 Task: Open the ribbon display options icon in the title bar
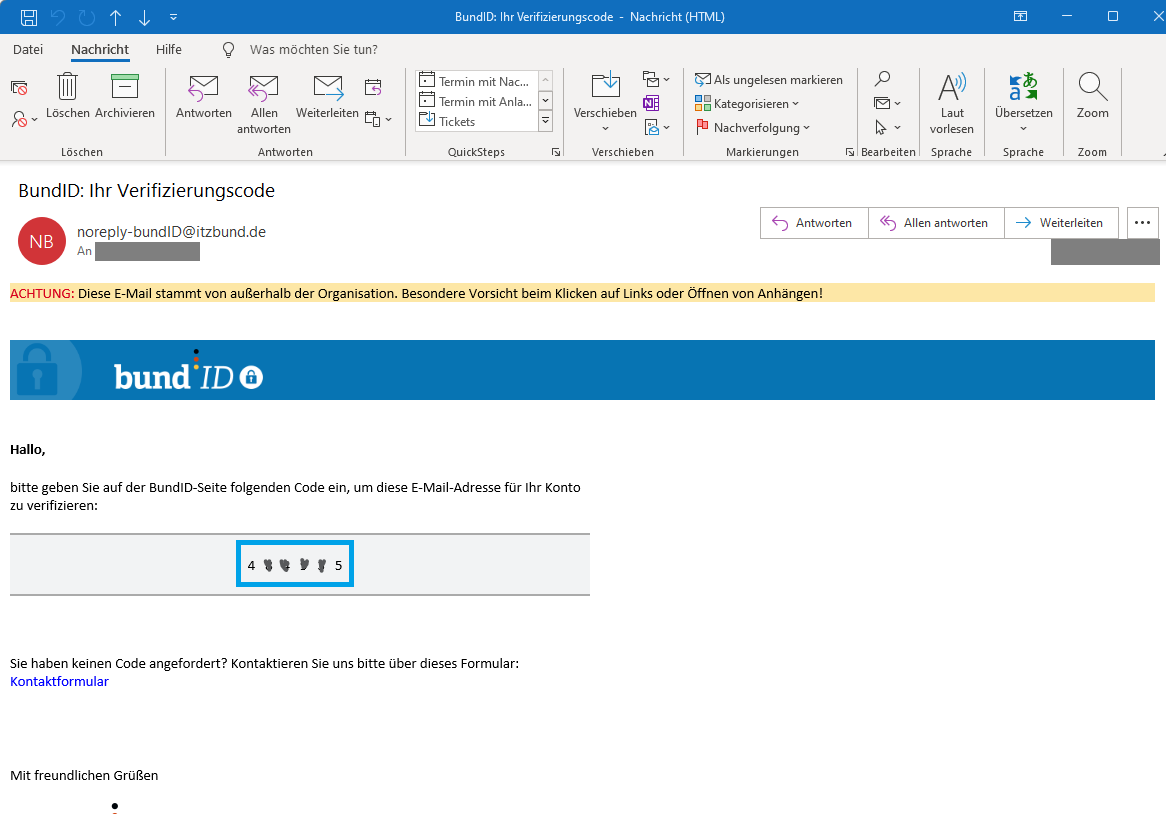coord(1020,16)
